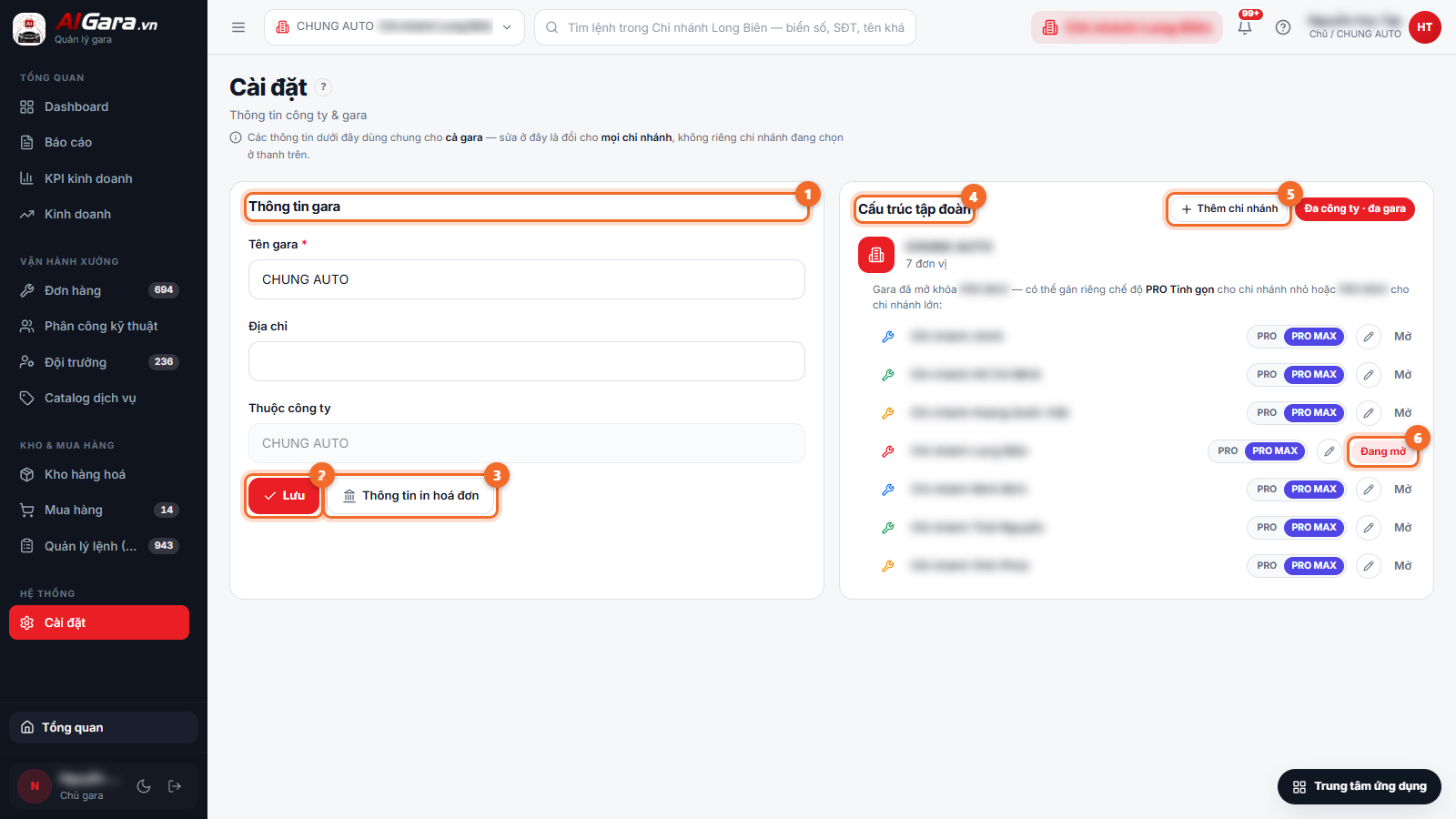Image resolution: width=1456 pixels, height=819 pixels.
Task: Open Đơn hàng menu item
Action: [x=99, y=290]
